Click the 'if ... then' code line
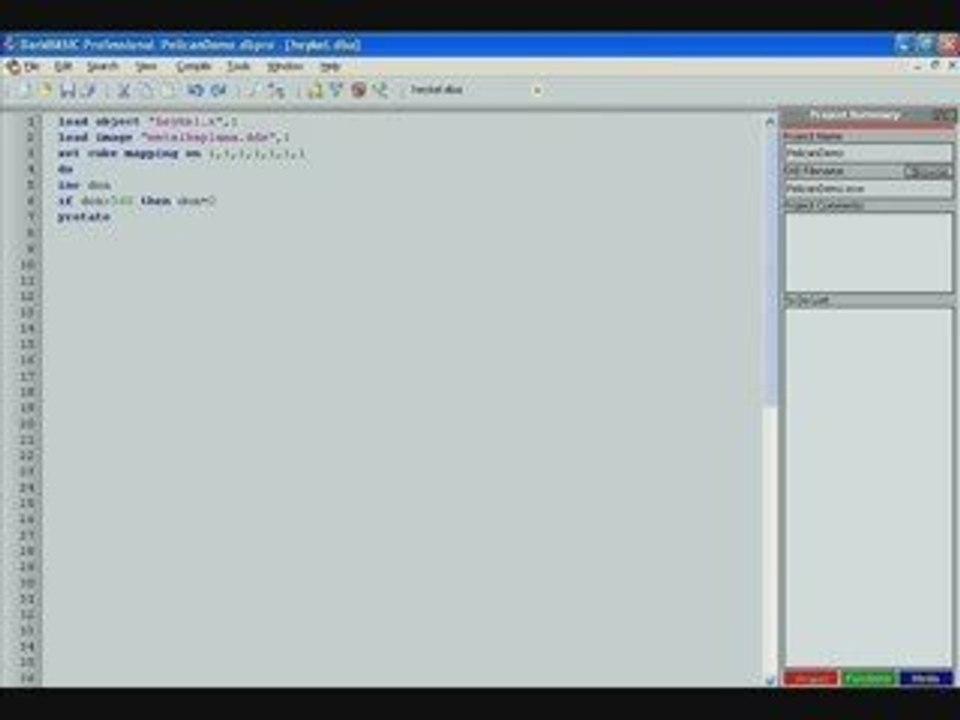The height and width of the screenshot is (720, 960). pos(137,201)
